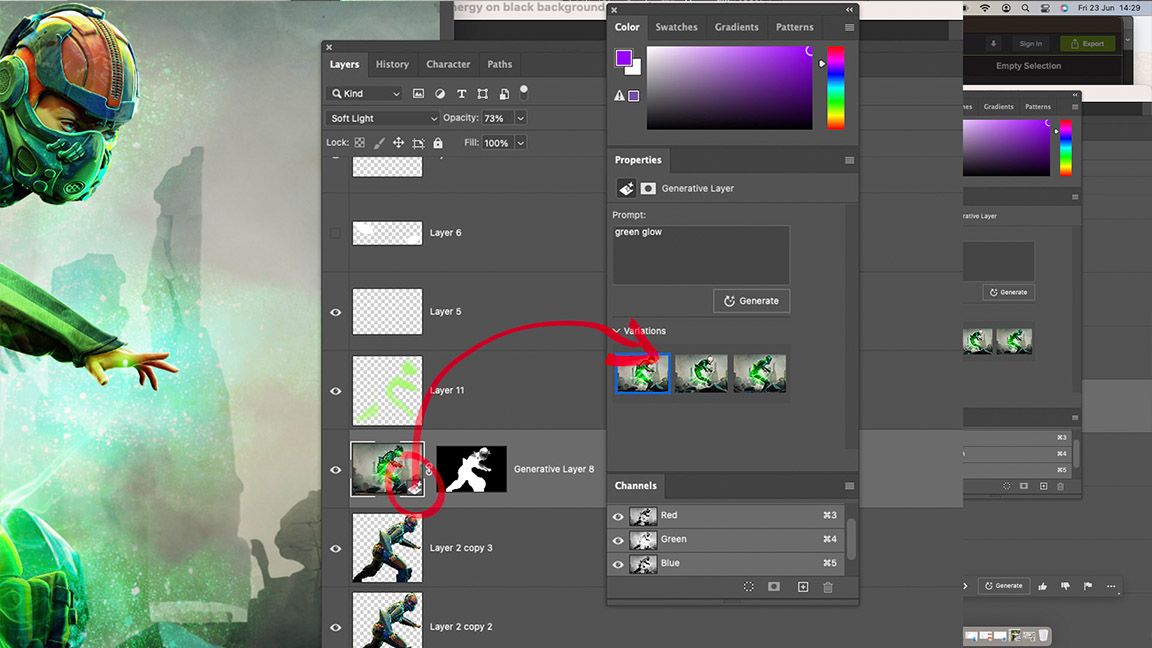
Task: Open the Properties panel menu icon
Action: point(849,160)
